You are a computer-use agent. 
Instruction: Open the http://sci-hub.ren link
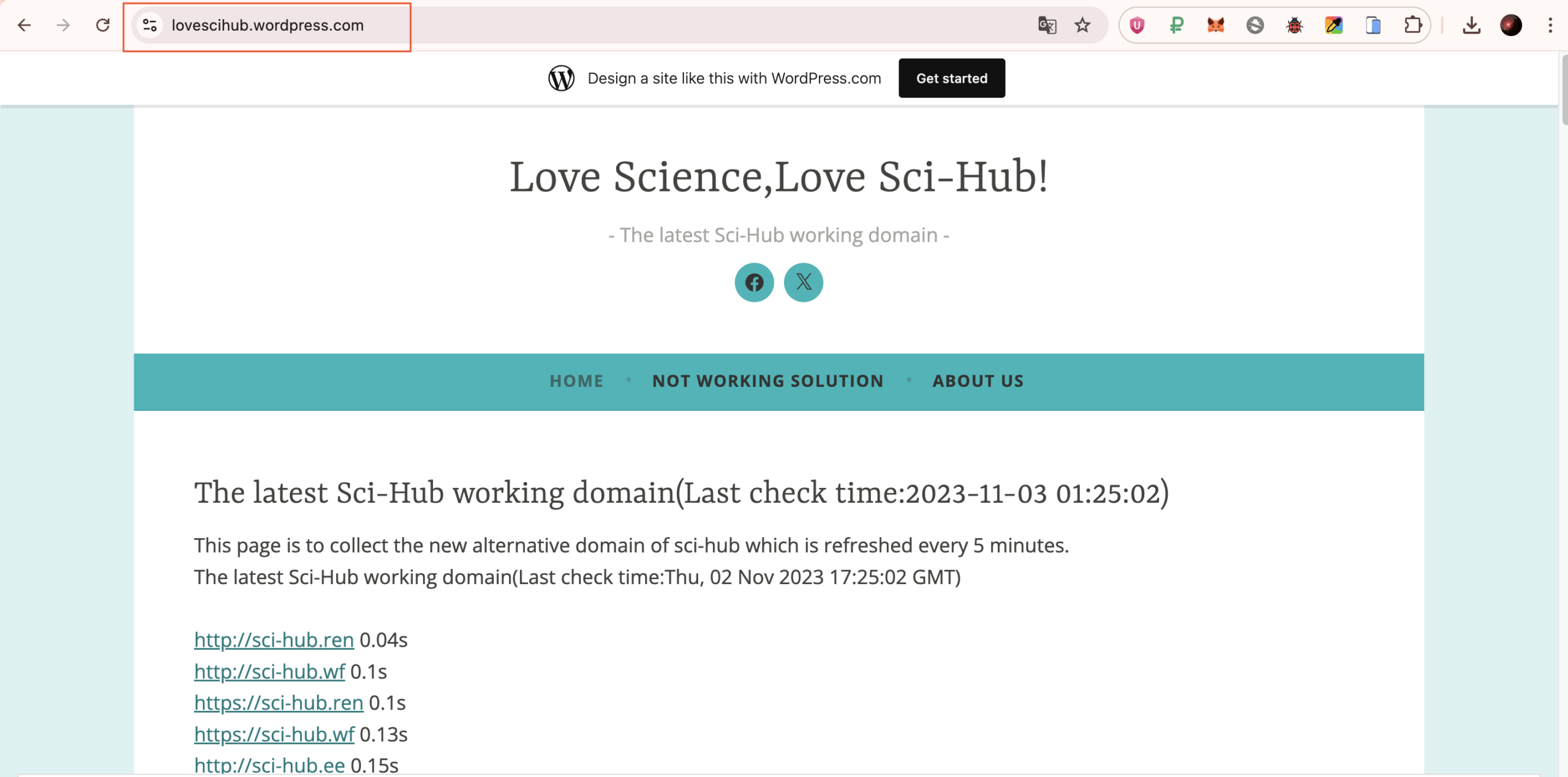click(274, 640)
